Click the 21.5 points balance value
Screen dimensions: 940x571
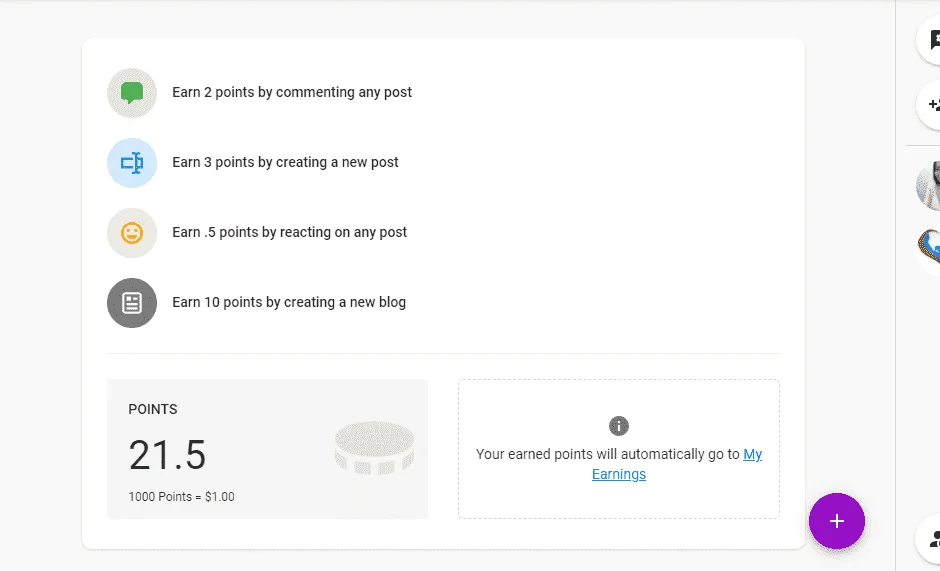pyautogui.click(x=167, y=455)
